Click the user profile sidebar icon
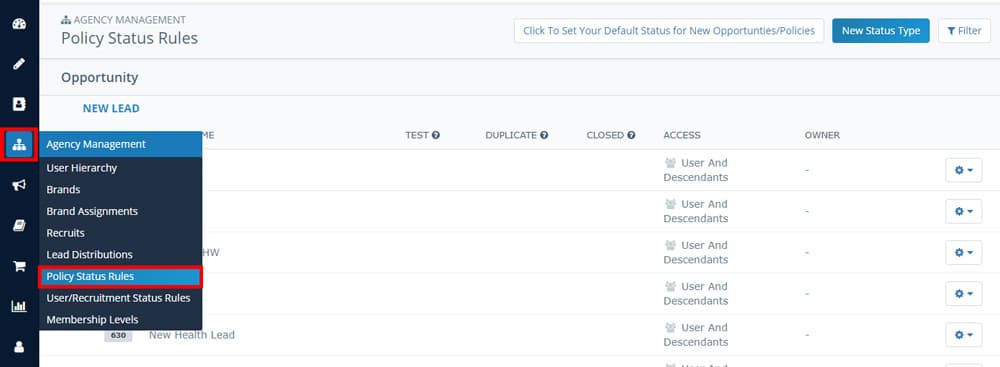 coord(19,347)
